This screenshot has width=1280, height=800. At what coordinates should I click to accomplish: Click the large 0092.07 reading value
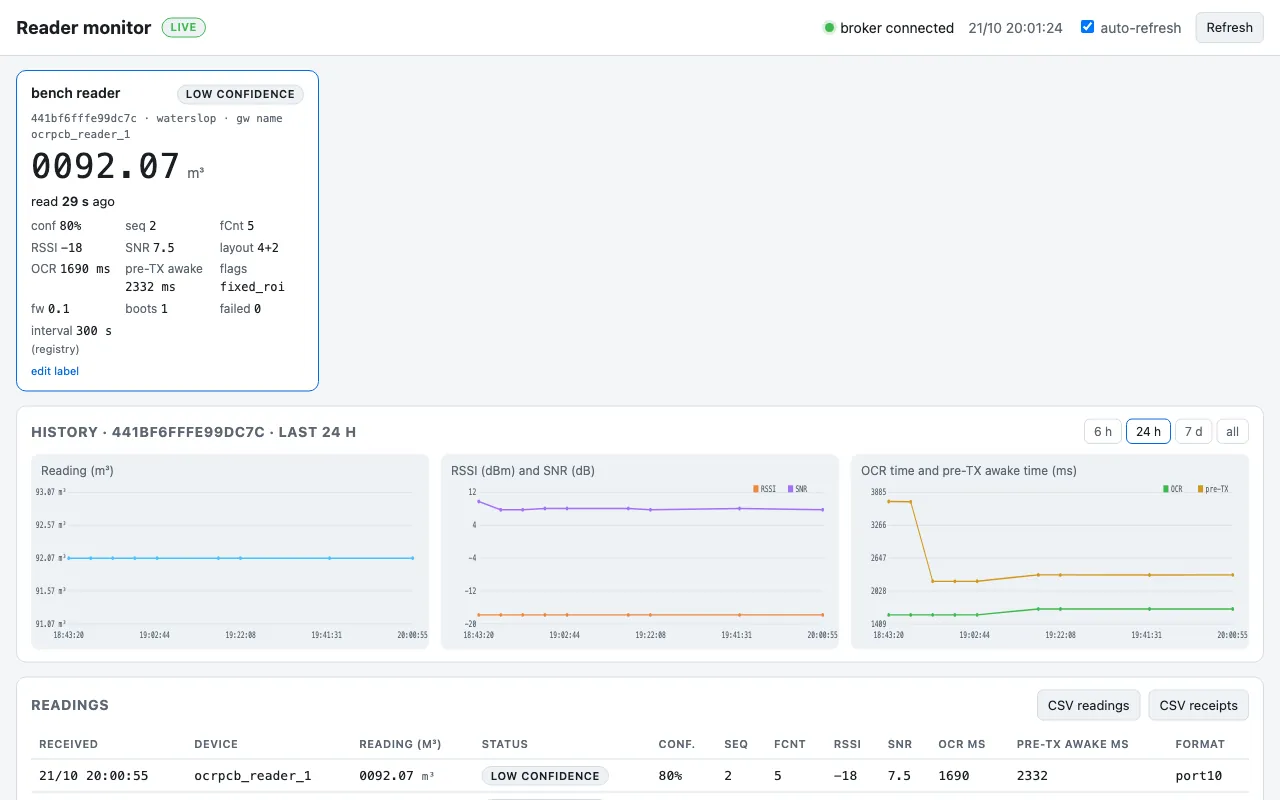[x=106, y=166]
